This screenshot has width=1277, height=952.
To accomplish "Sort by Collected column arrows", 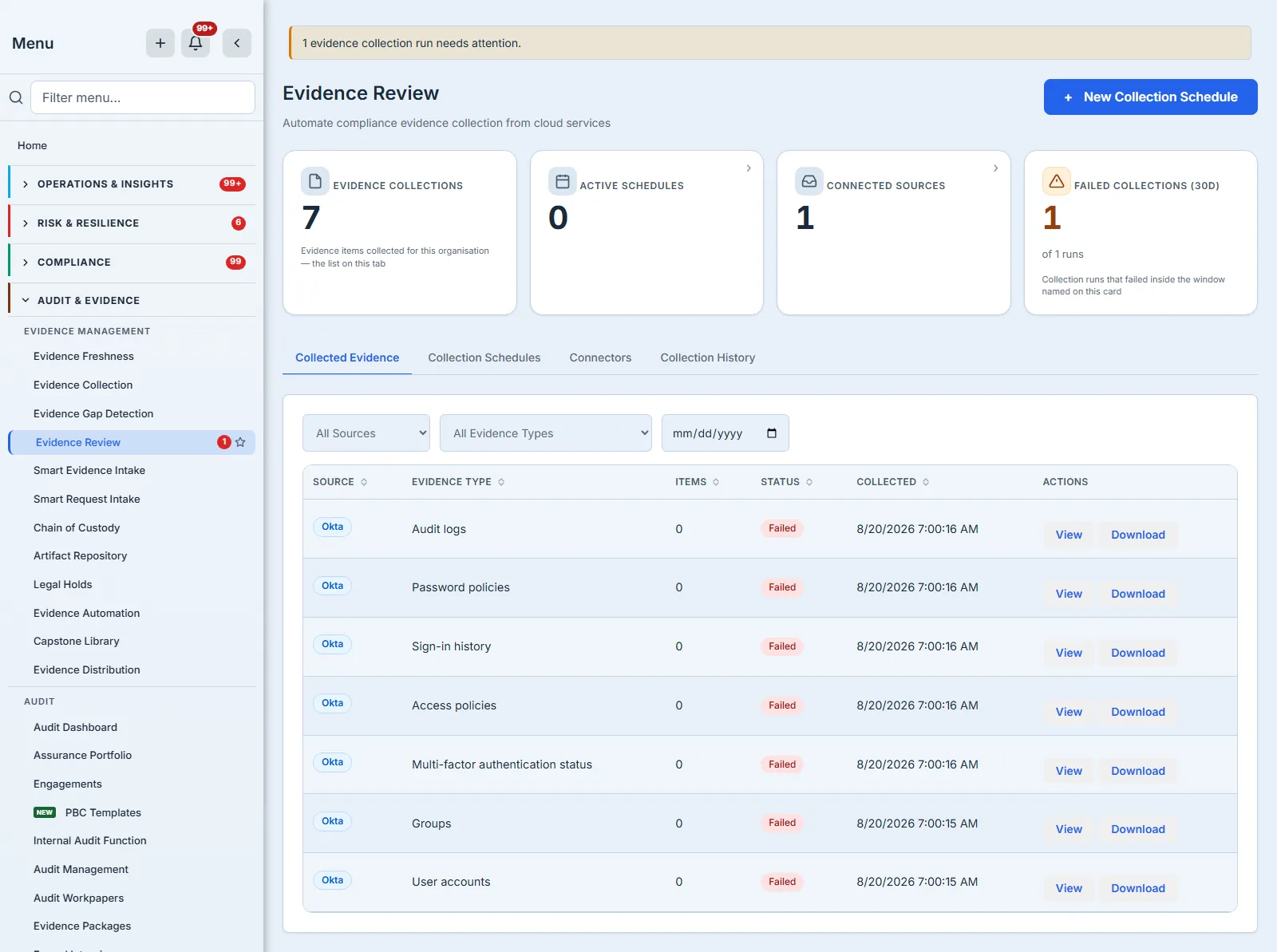I will 926,482.
